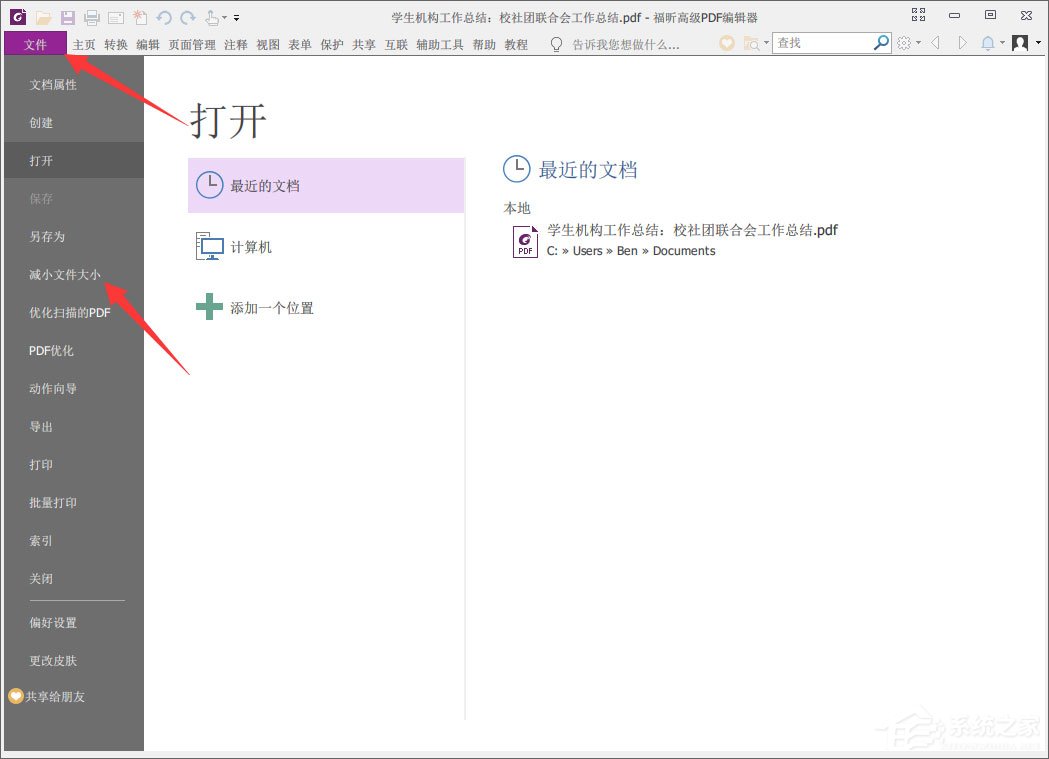Screen dimensions: 1049x759
Task: Open the recent file 校社团联合会工作总结.pdf
Action: (x=692, y=230)
